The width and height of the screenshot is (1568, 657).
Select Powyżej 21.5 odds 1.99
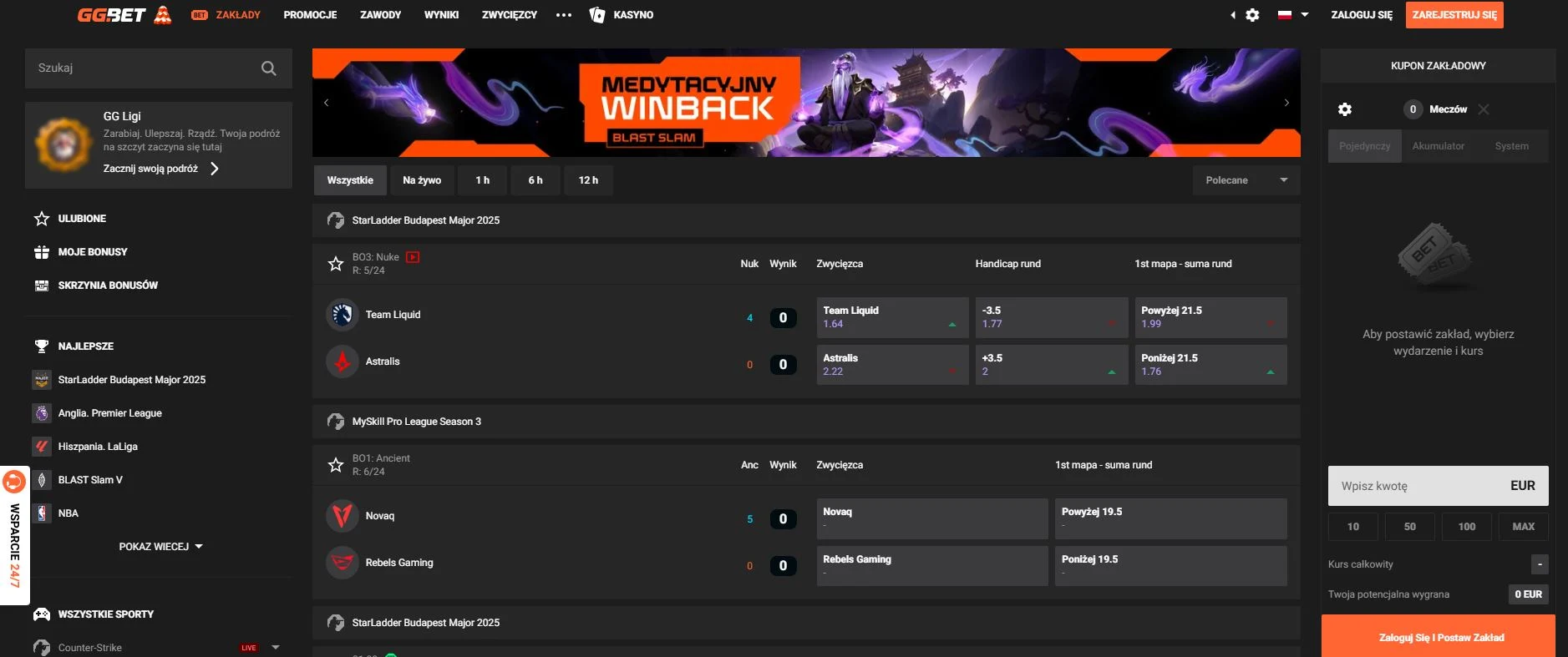[1211, 317]
